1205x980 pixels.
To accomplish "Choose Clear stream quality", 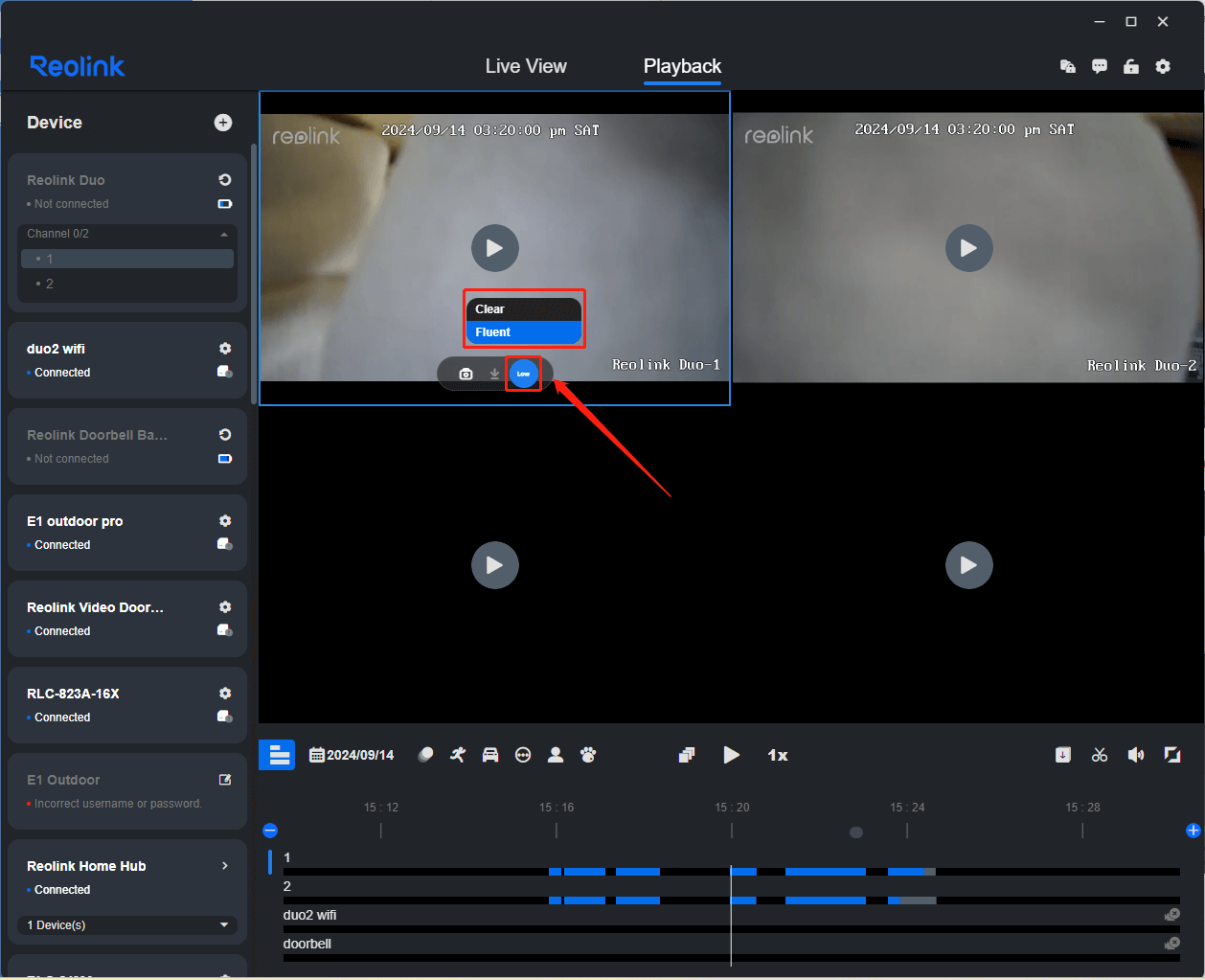I will (524, 308).
